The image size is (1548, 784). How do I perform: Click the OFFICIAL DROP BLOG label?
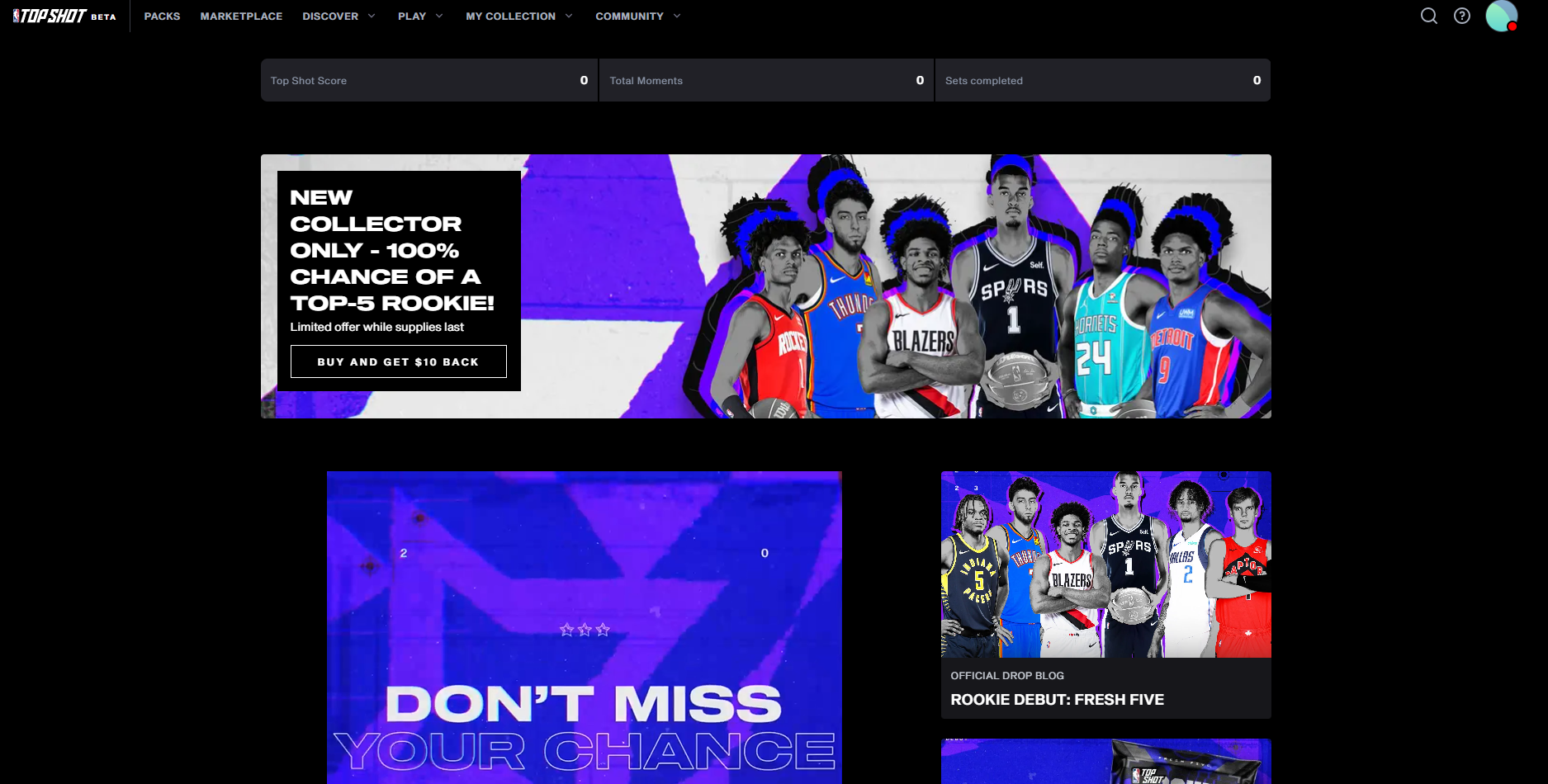[1006, 675]
